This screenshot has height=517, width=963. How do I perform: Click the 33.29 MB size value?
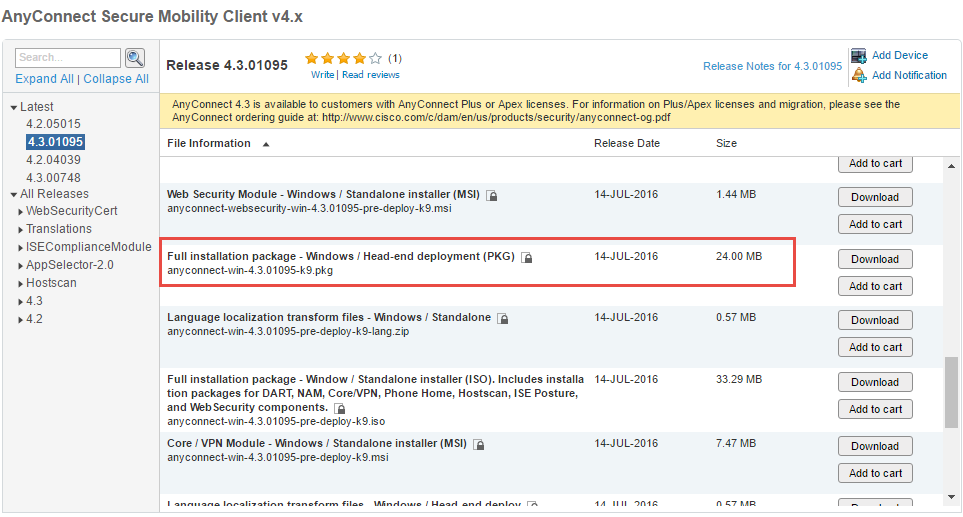[x=739, y=379]
